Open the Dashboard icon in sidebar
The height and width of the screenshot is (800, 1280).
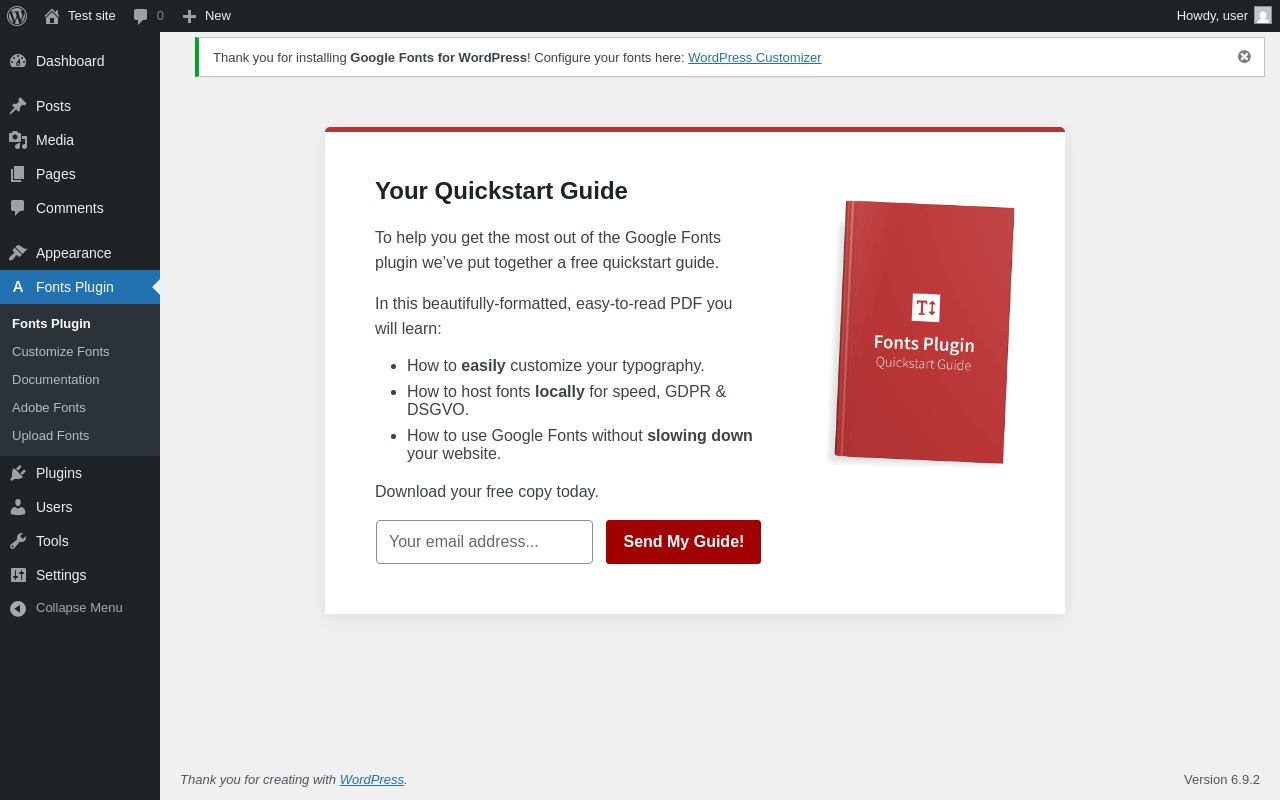tap(18, 61)
